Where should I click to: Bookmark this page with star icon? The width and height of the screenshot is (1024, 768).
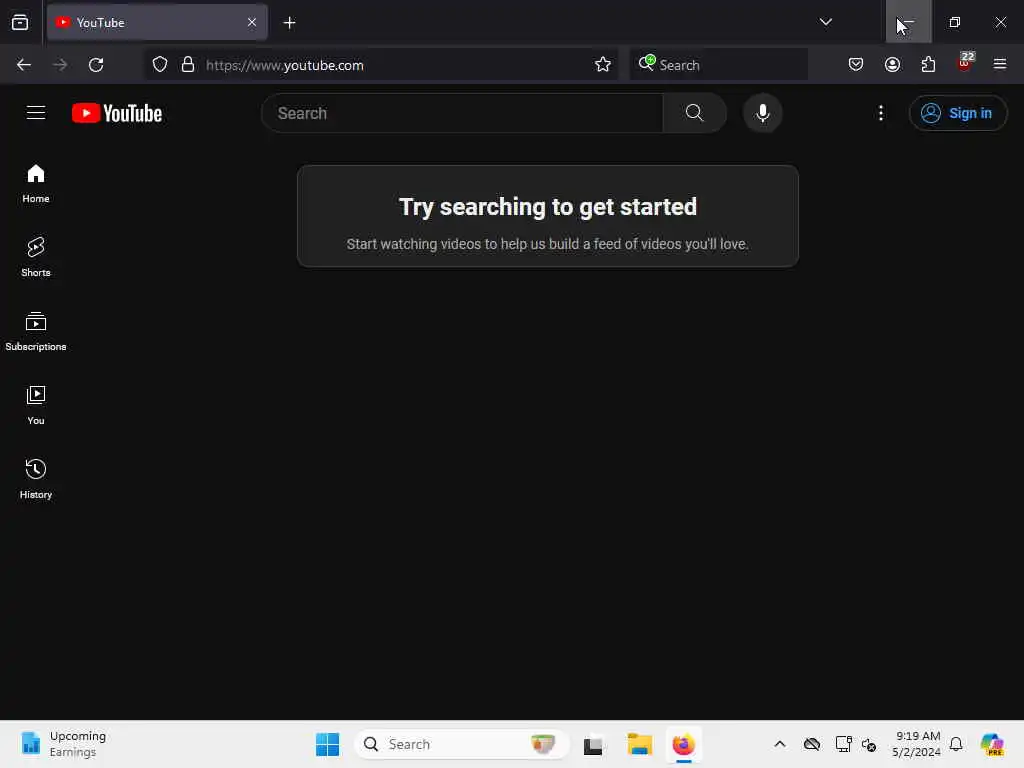point(602,65)
